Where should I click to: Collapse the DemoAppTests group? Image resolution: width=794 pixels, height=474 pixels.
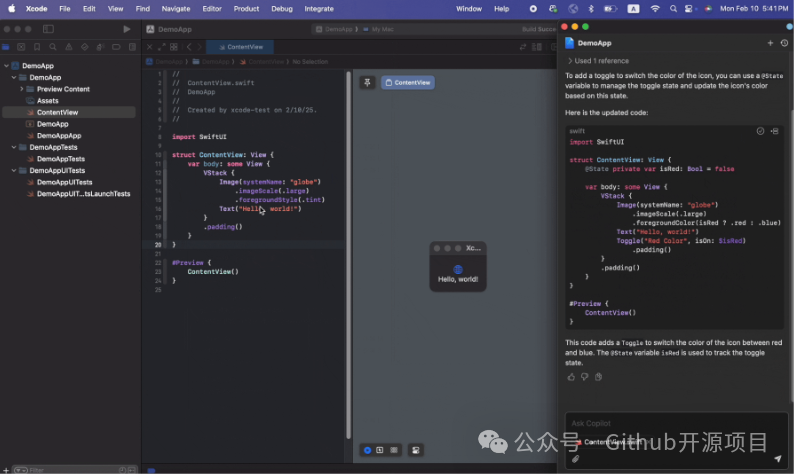click(x=14, y=147)
